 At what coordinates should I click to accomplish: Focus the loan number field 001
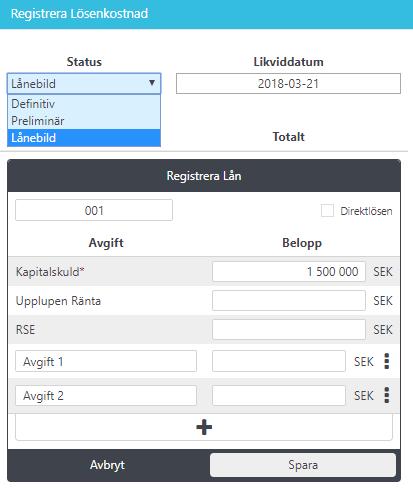tap(94, 210)
